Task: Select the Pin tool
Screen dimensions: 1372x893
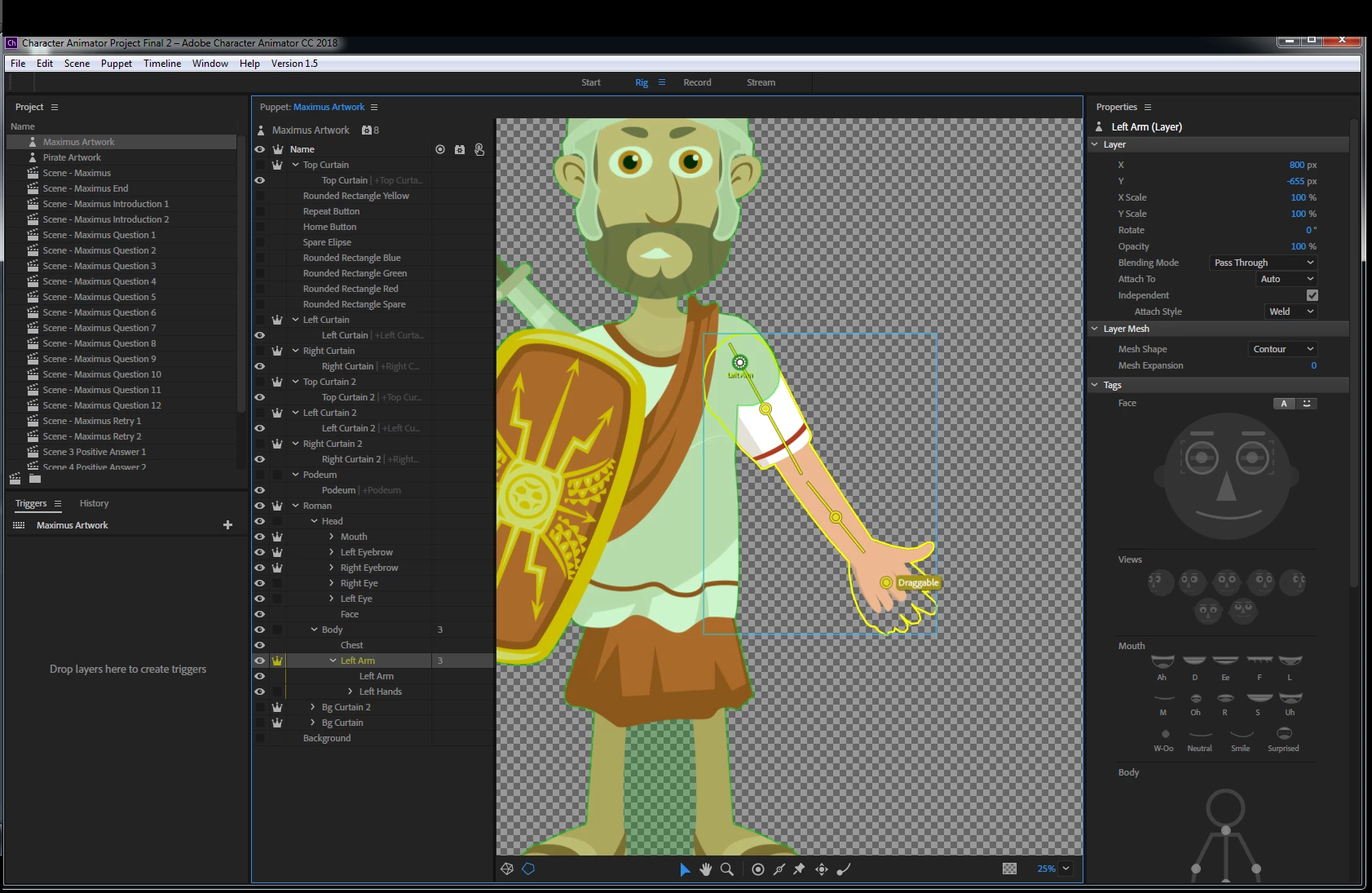Action: point(800,869)
